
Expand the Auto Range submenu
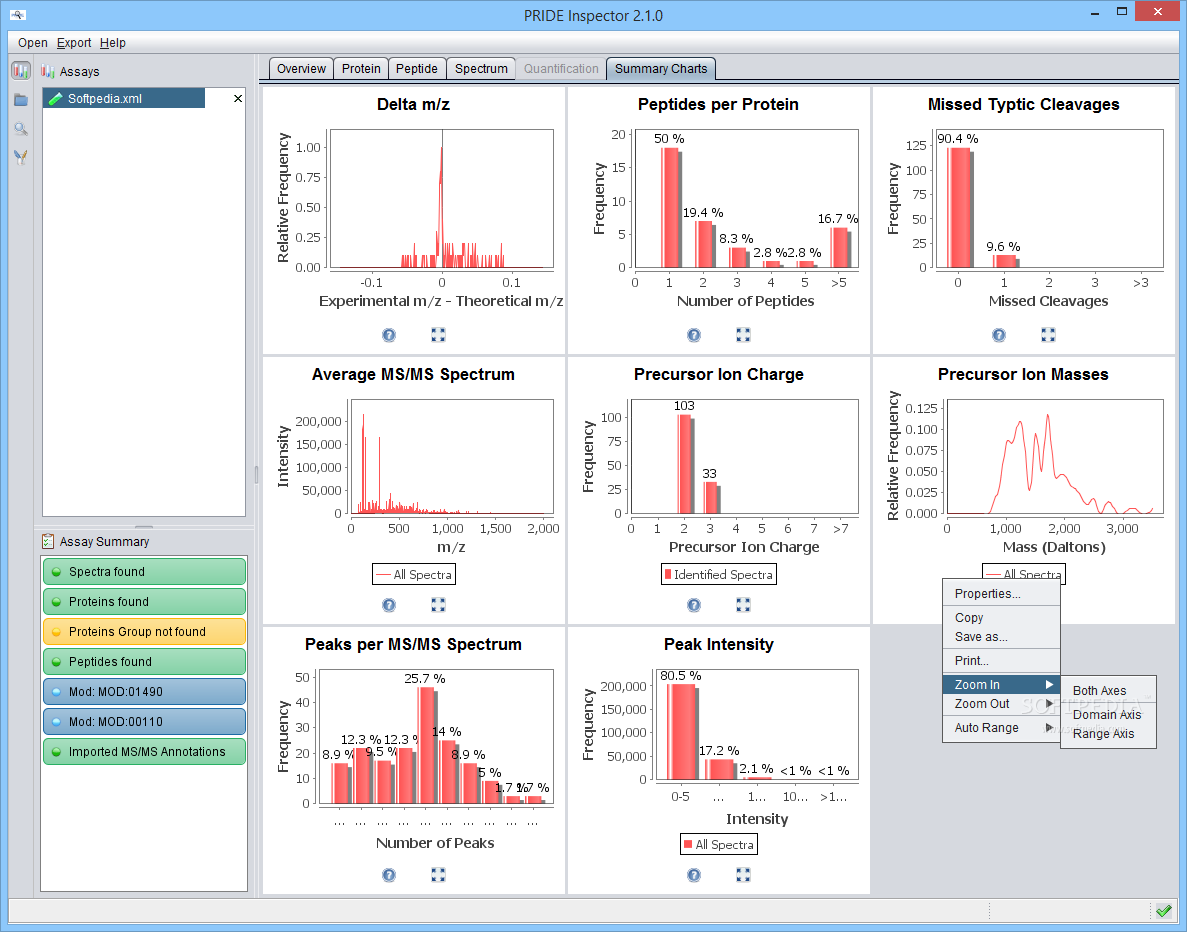click(1001, 728)
